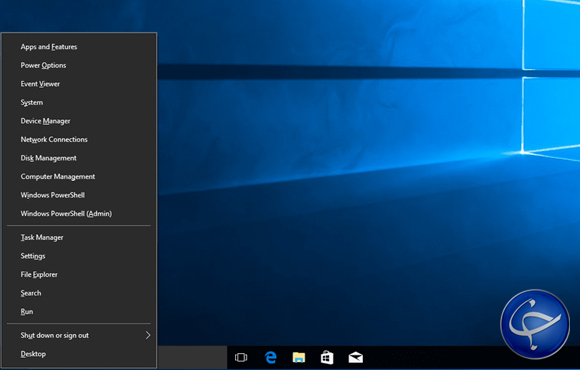
Task: Open Power Options from the menu
Action: point(79,65)
